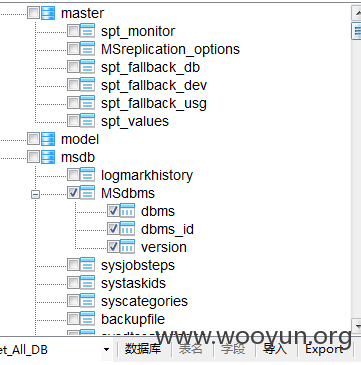This screenshot has height=365, width=361.
Task: Click the sysjobsteps table icon
Action: point(88,265)
